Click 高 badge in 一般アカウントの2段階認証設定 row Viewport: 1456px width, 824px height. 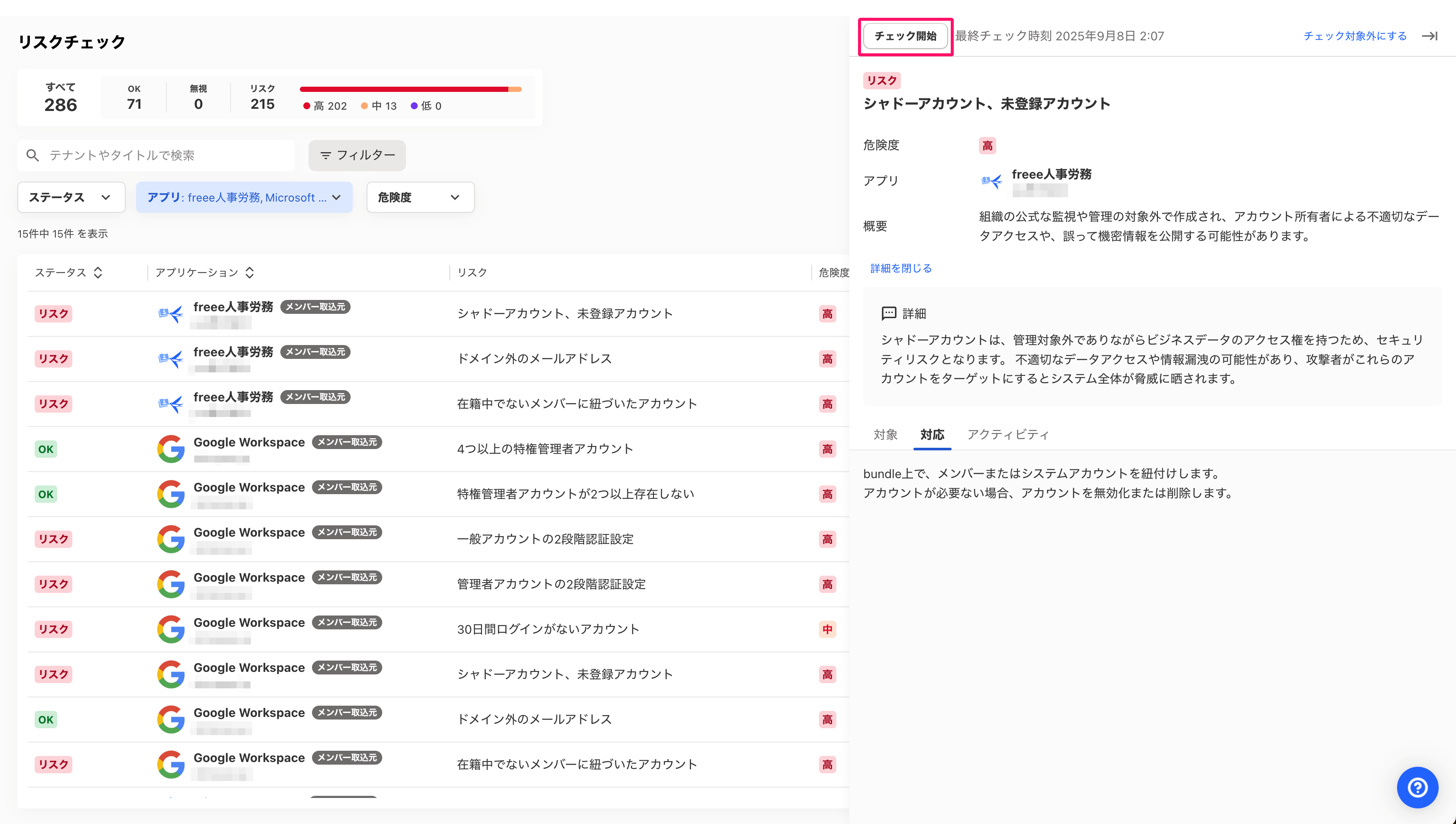pos(827,539)
